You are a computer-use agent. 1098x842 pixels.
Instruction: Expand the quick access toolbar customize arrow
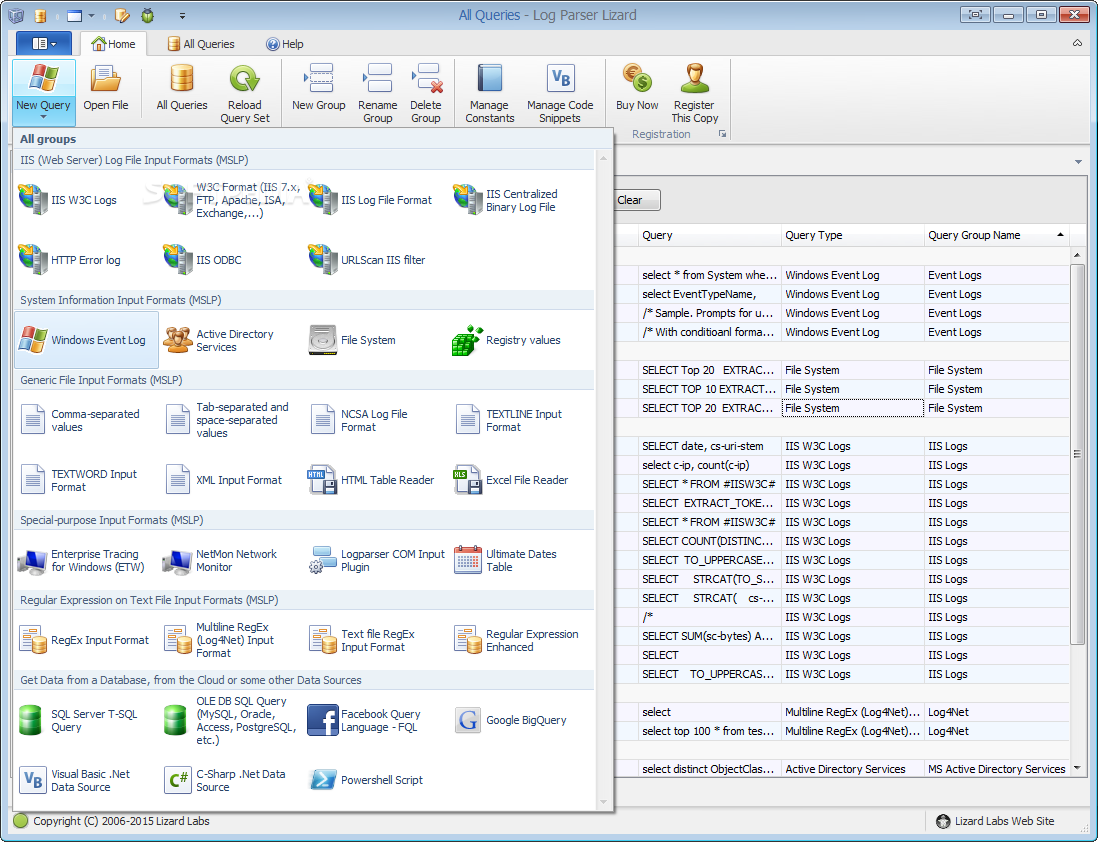click(182, 15)
